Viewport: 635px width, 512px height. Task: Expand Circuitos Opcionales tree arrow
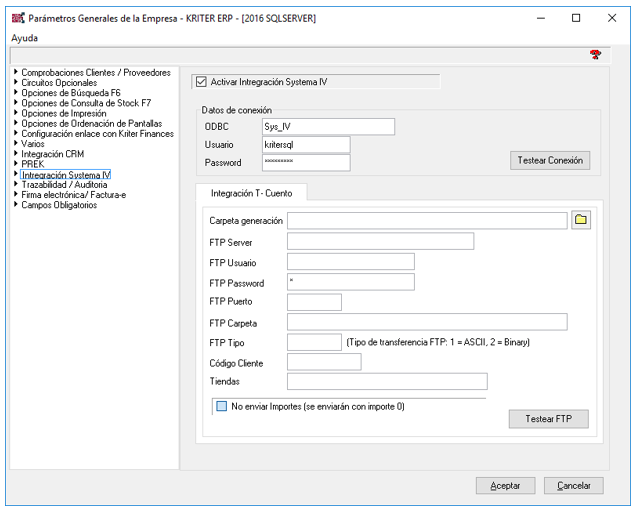tap(16, 82)
